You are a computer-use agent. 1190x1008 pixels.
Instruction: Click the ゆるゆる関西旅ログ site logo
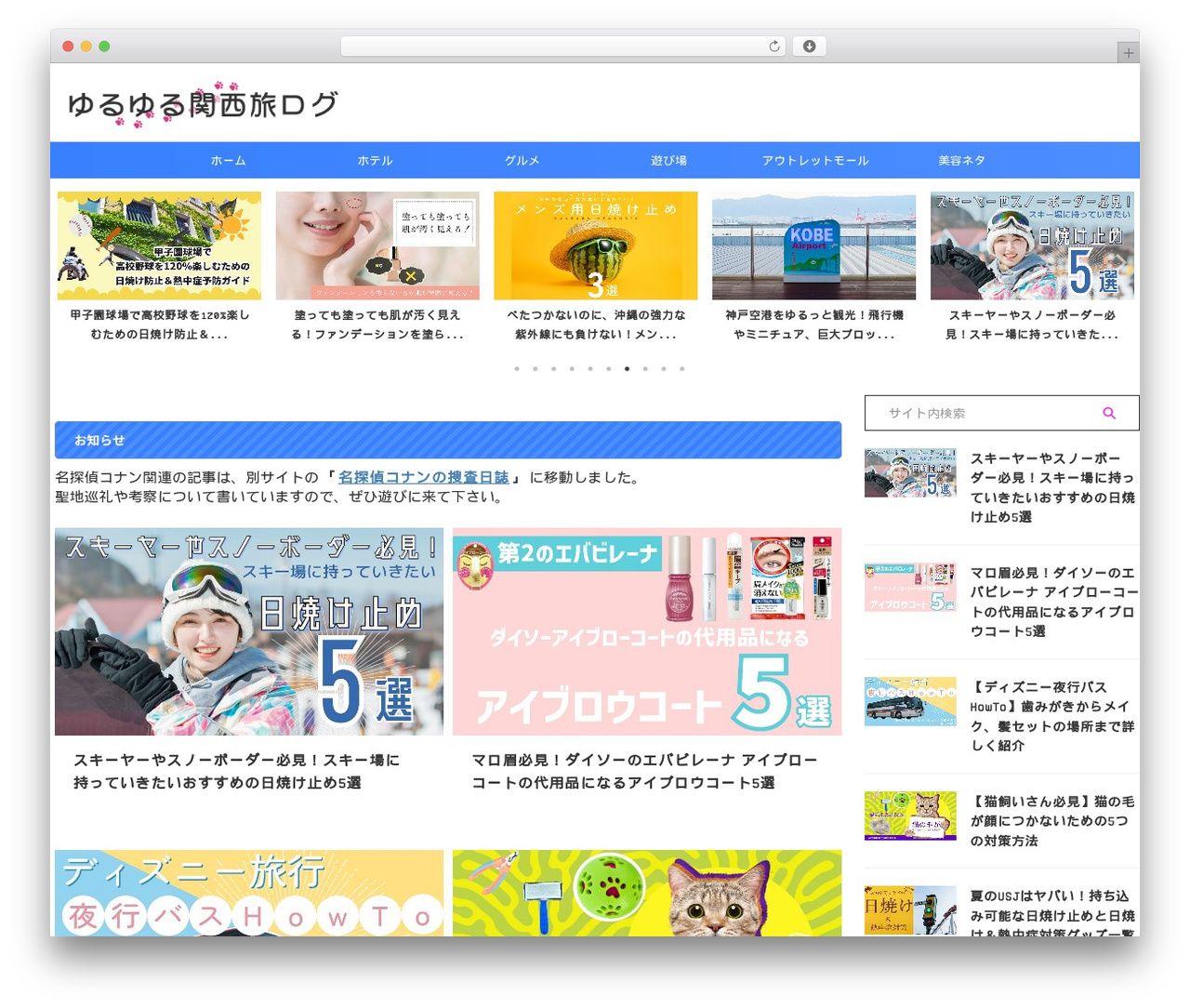202,103
